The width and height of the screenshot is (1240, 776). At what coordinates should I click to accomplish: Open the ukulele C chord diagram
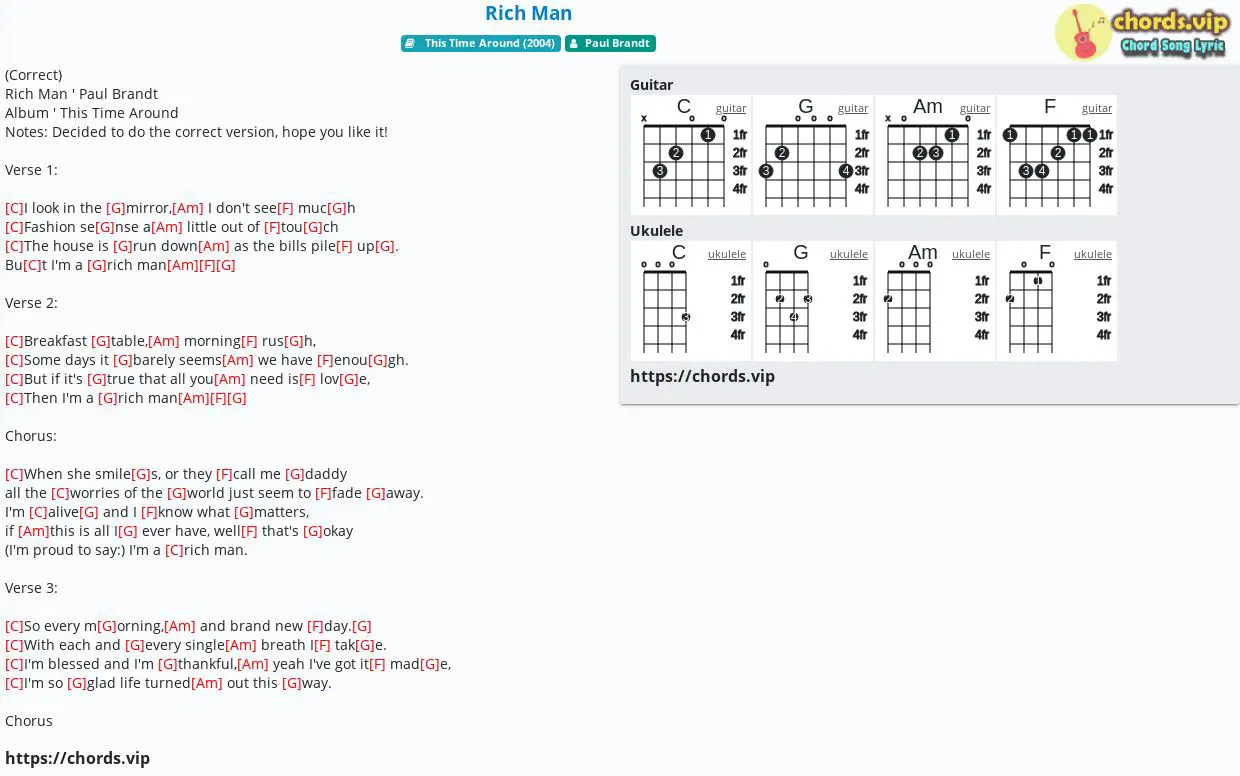click(691, 301)
